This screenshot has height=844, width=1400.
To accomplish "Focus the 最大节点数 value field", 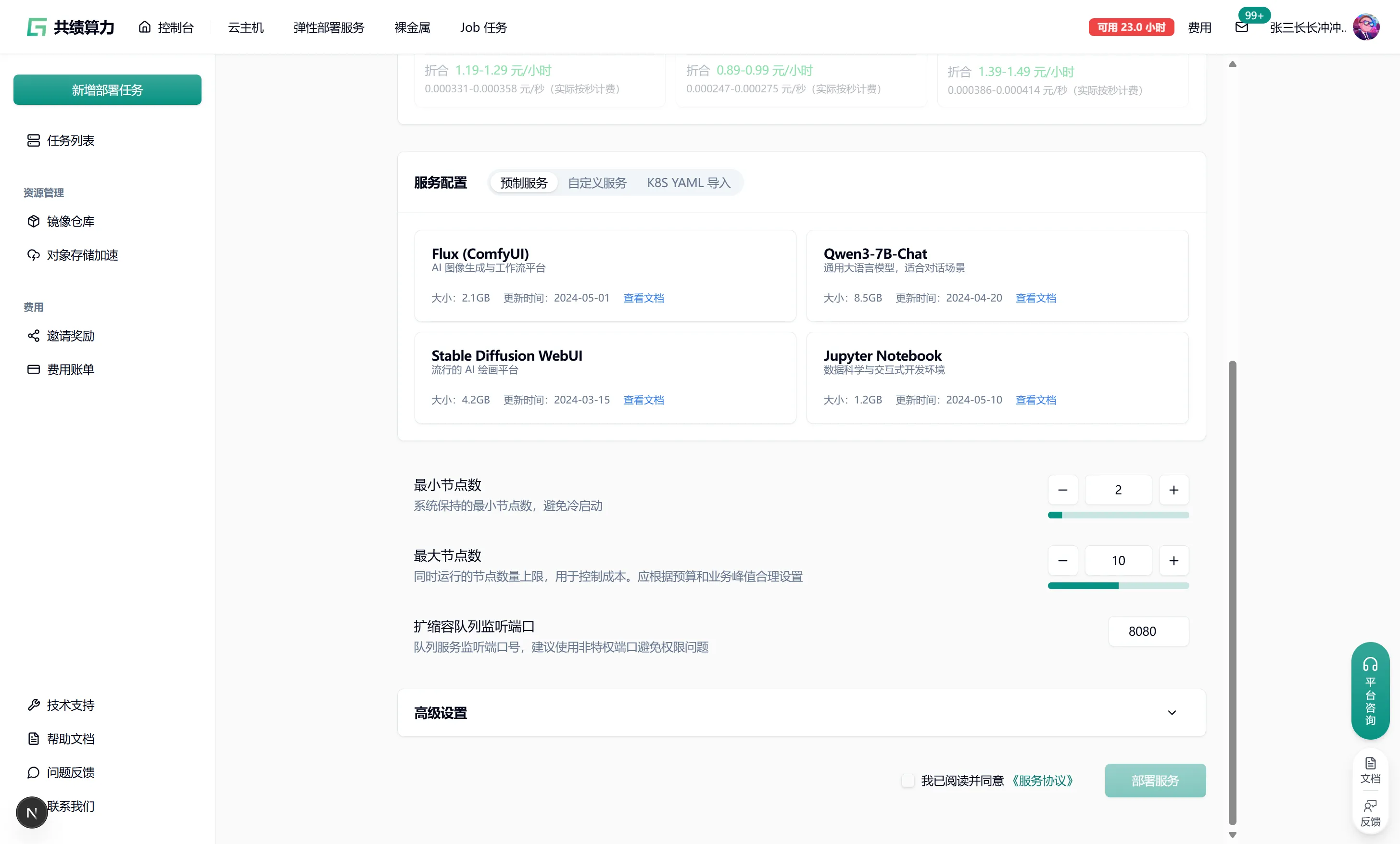I will (x=1118, y=561).
